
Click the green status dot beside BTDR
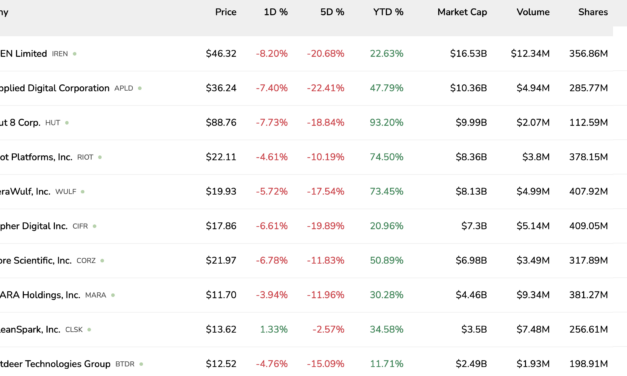(x=141, y=364)
